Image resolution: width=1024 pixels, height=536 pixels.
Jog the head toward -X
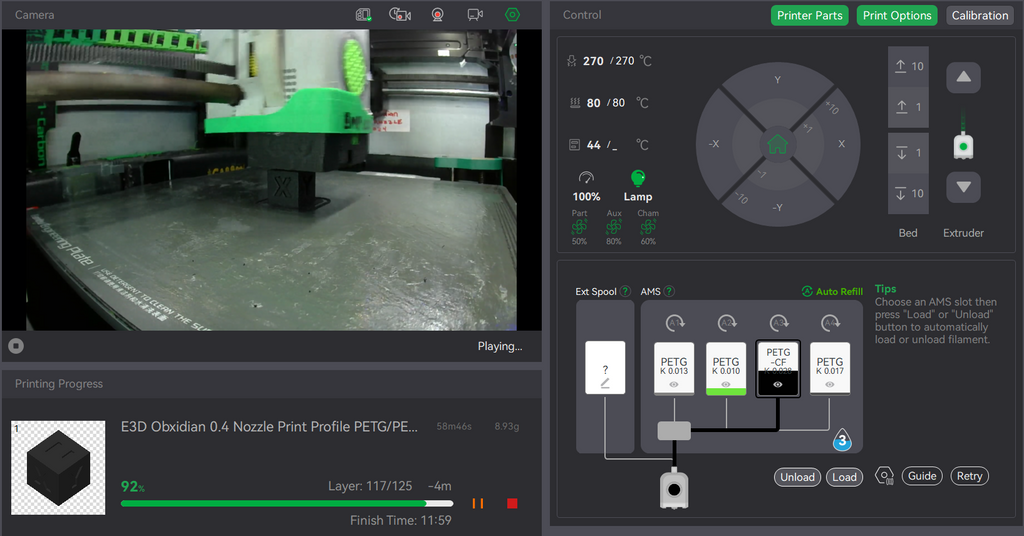coord(714,144)
